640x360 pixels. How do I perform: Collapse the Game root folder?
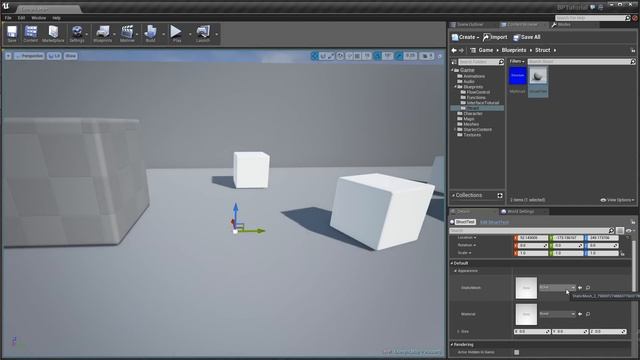click(452, 70)
